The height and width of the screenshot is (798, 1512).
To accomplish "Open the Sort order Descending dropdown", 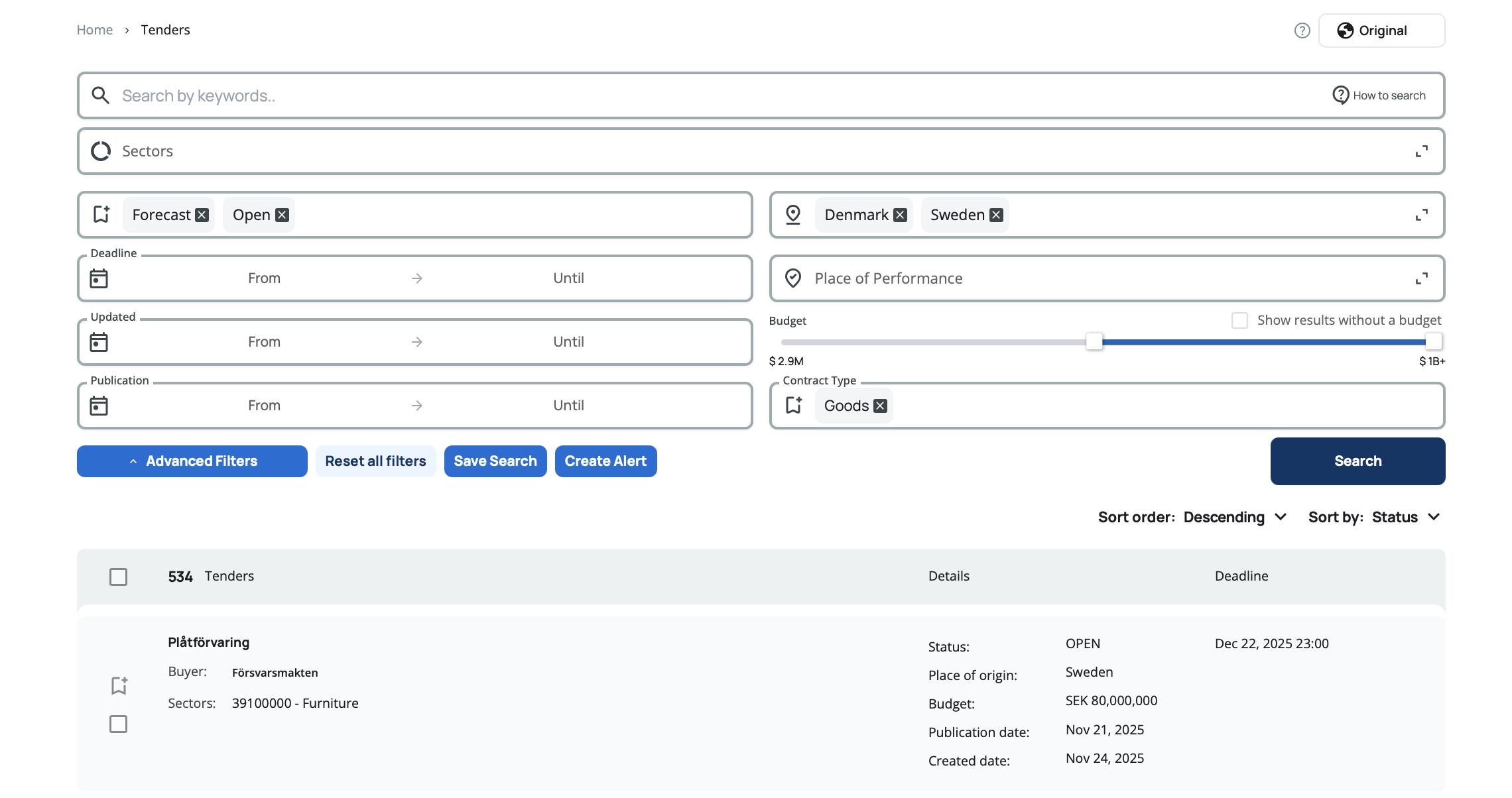I will (1234, 517).
